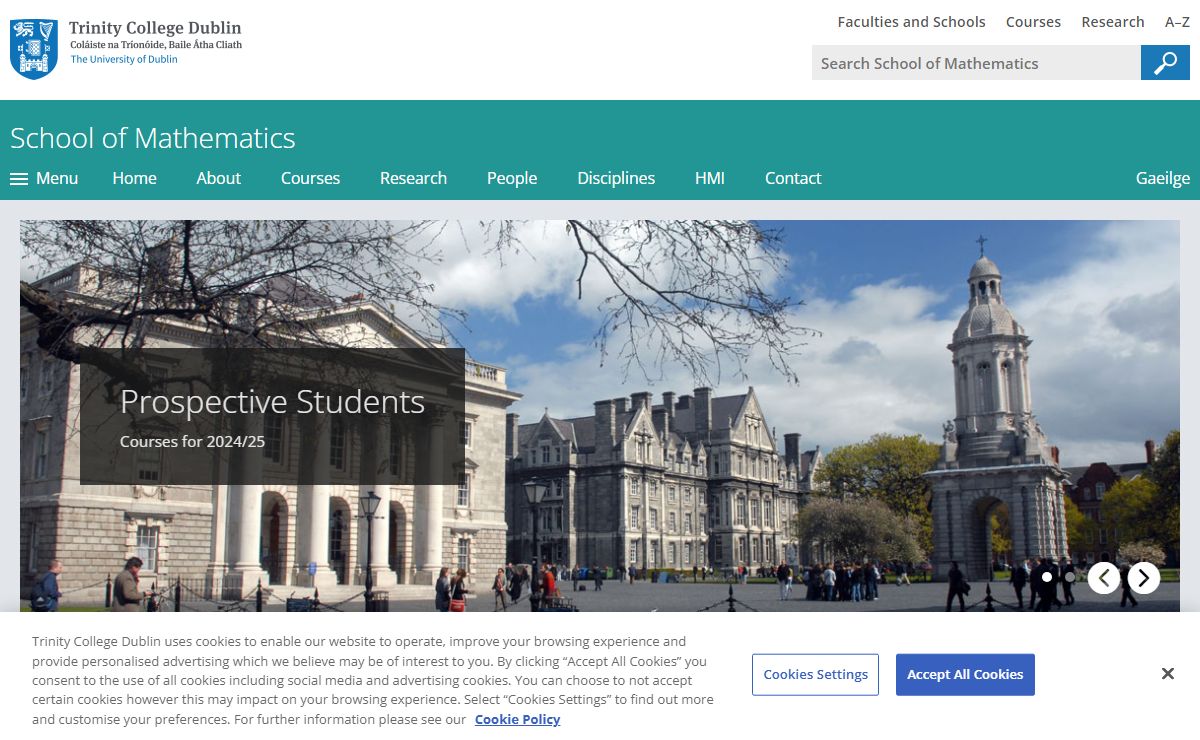The height and width of the screenshot is (740, 1200).
Task: Go to Home in navigation bar
Action: click(134, 178)
